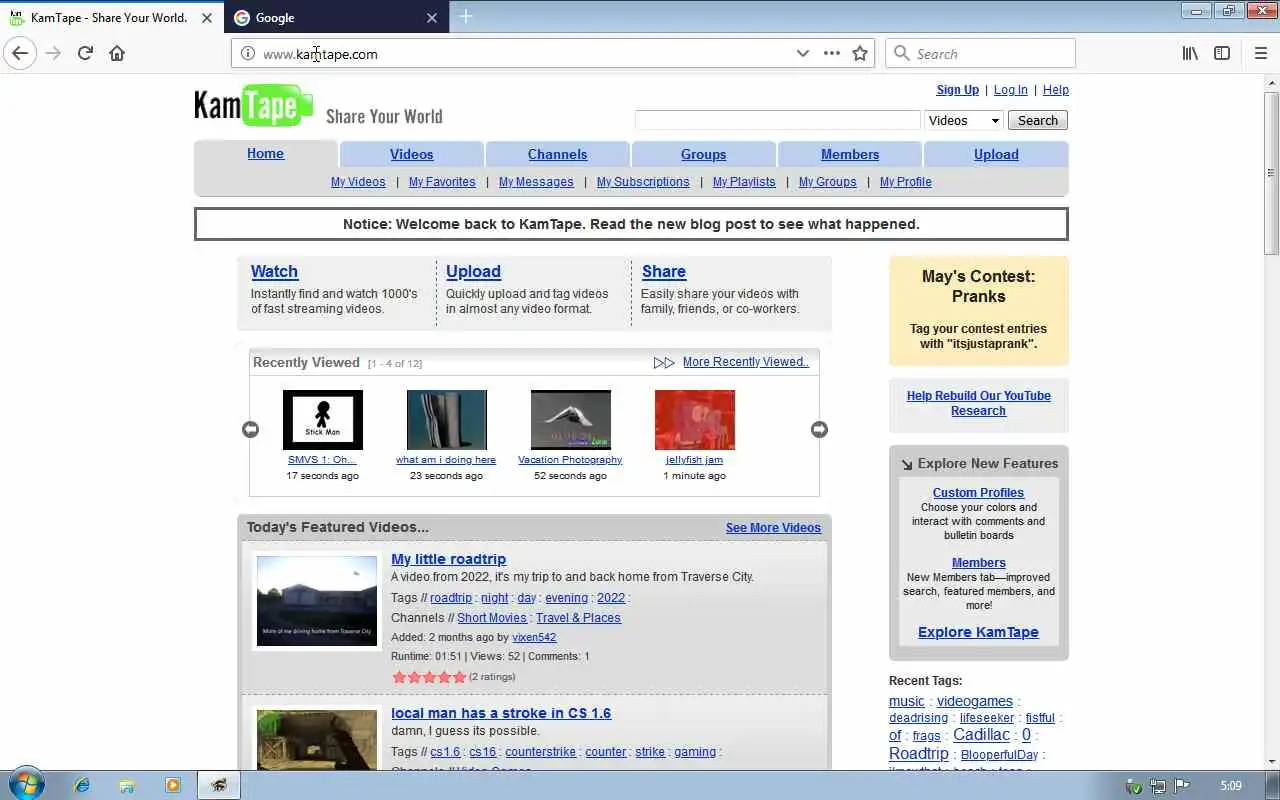
Task: Open the My little roadtrip thumbnail
Action: coord(317,600)
